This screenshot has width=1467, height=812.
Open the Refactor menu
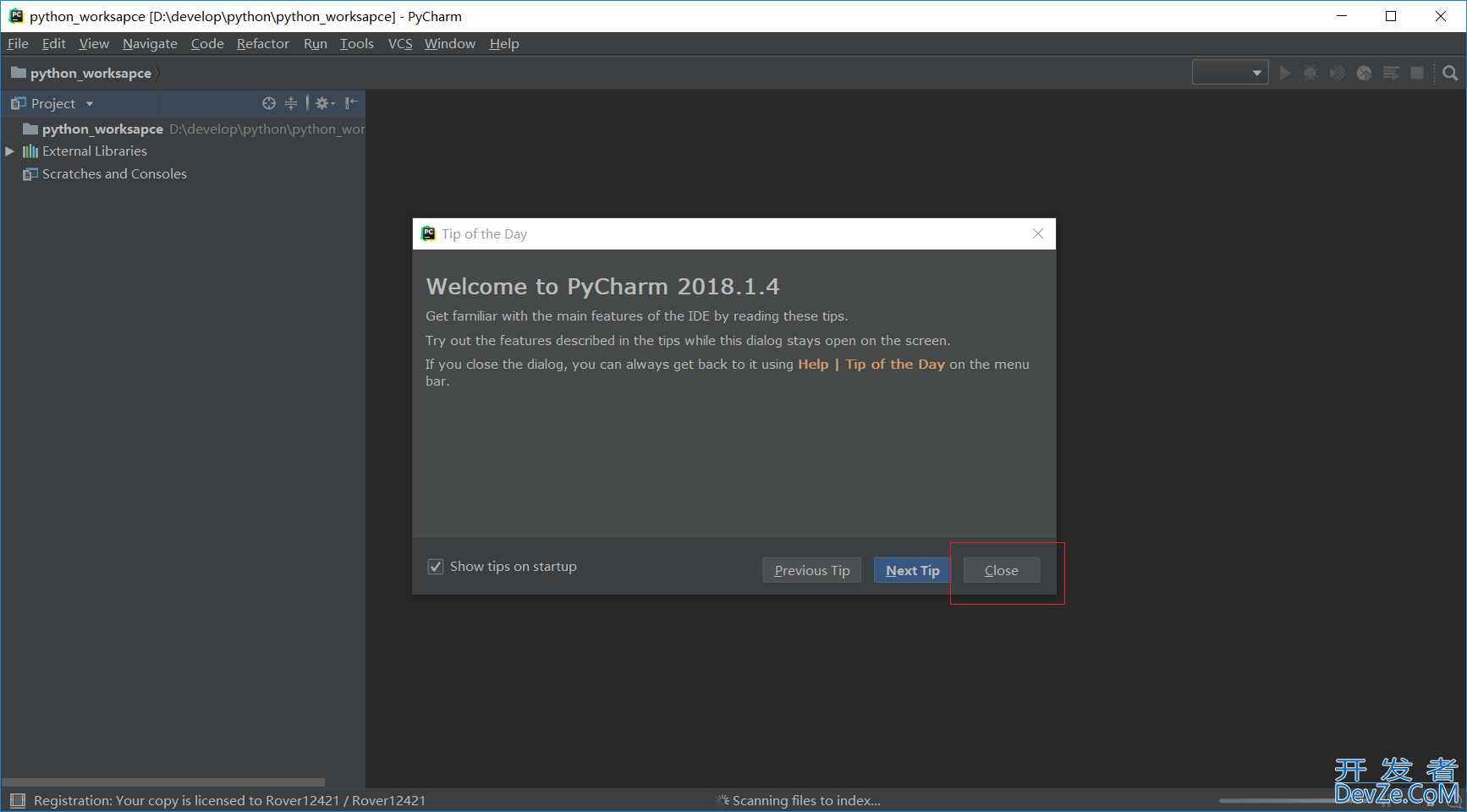tap(263, 44)
